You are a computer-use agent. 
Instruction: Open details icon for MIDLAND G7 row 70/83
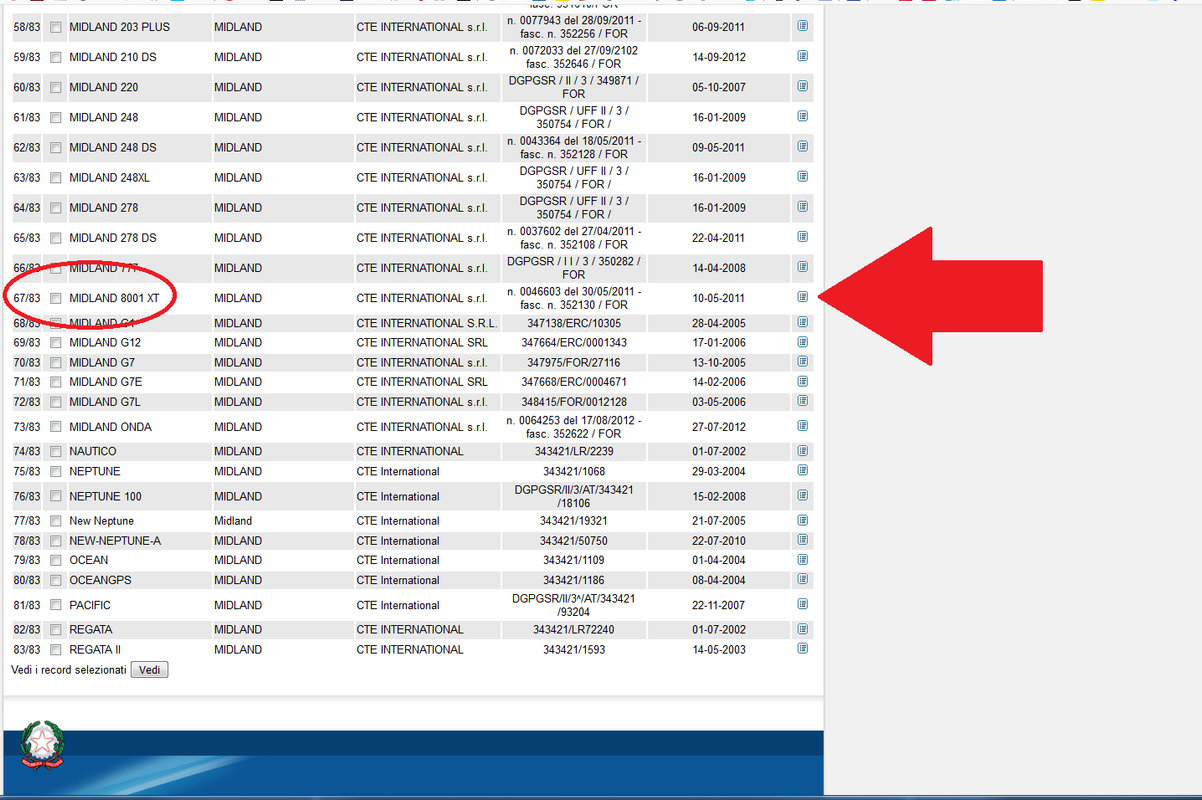[x=802, y=362]
